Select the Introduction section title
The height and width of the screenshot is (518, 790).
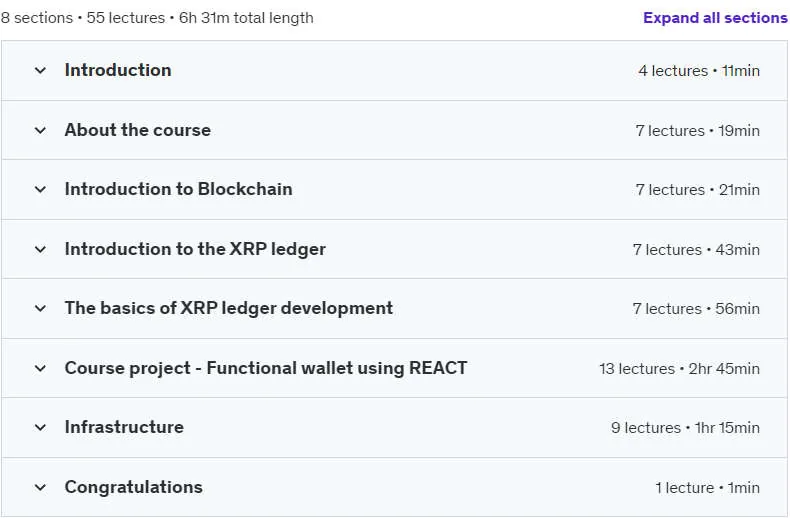[x=118, y=70]
